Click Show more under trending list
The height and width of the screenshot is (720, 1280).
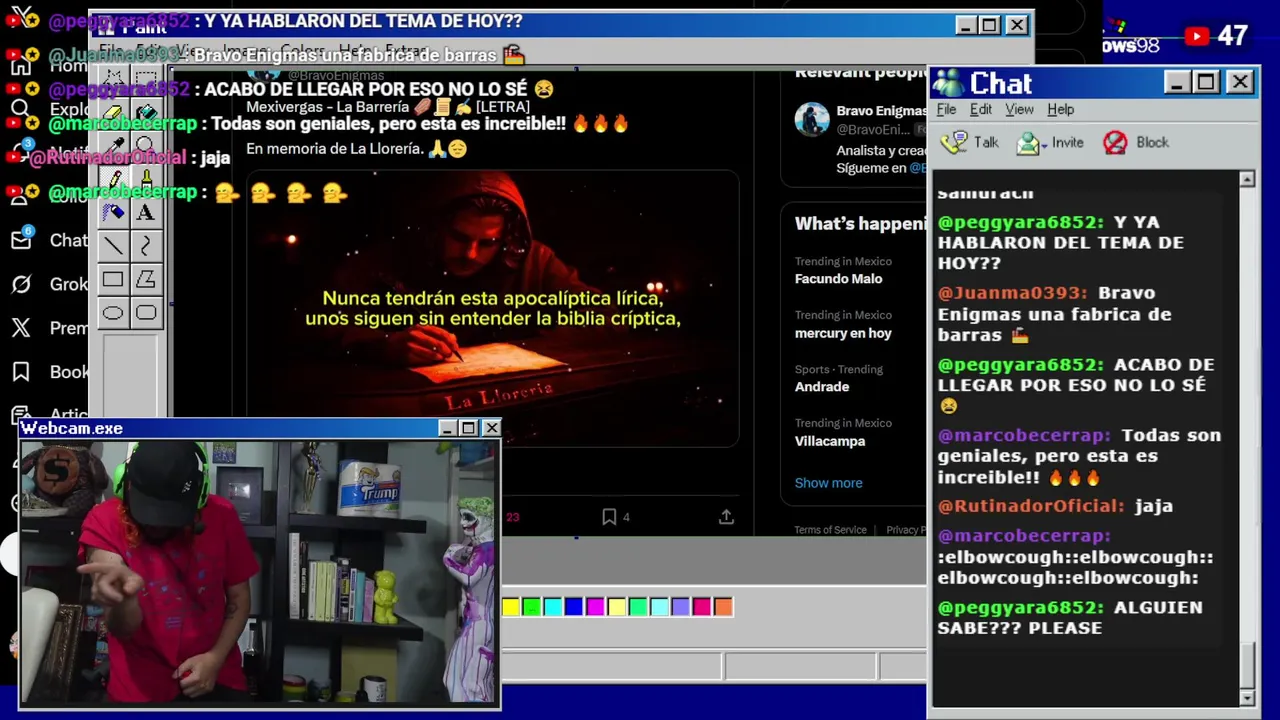828,483
